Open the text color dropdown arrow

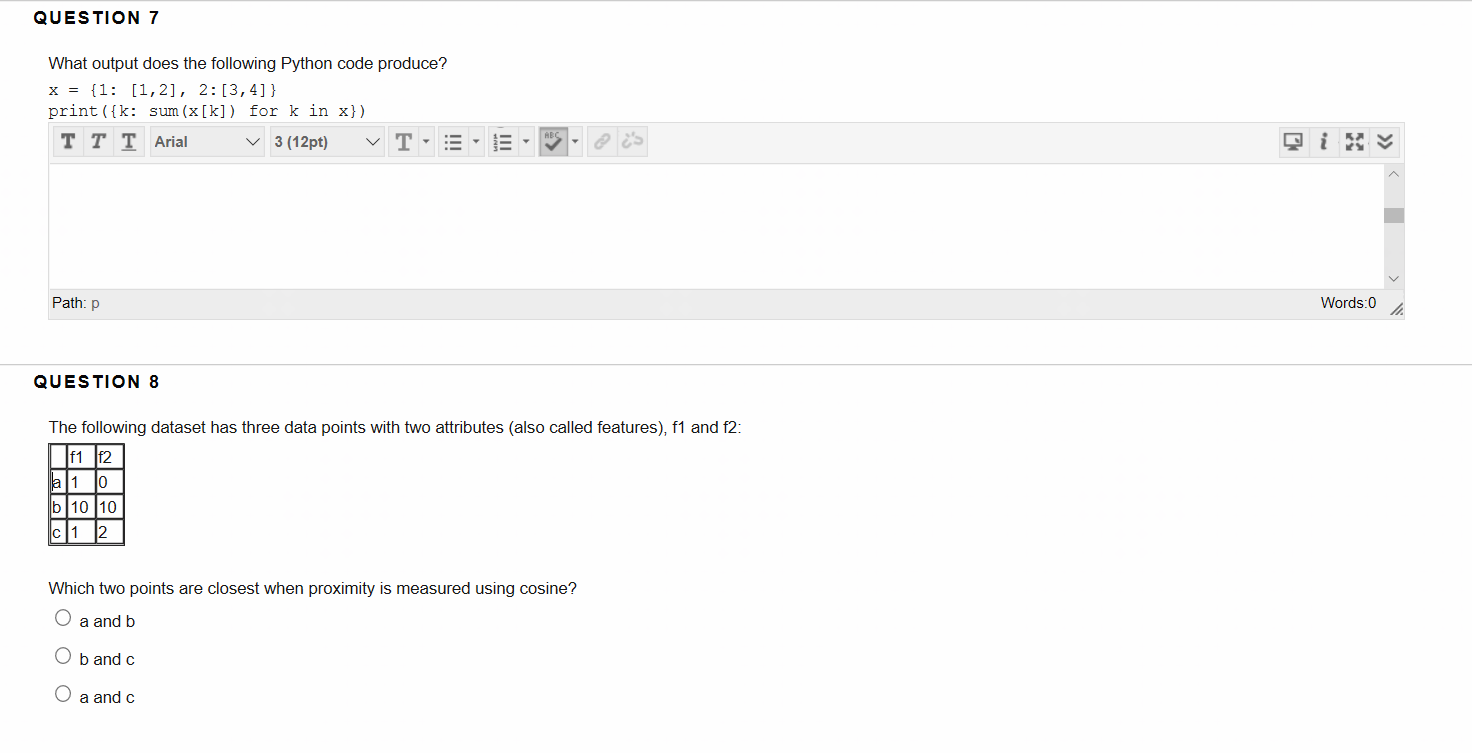point(426,142)
